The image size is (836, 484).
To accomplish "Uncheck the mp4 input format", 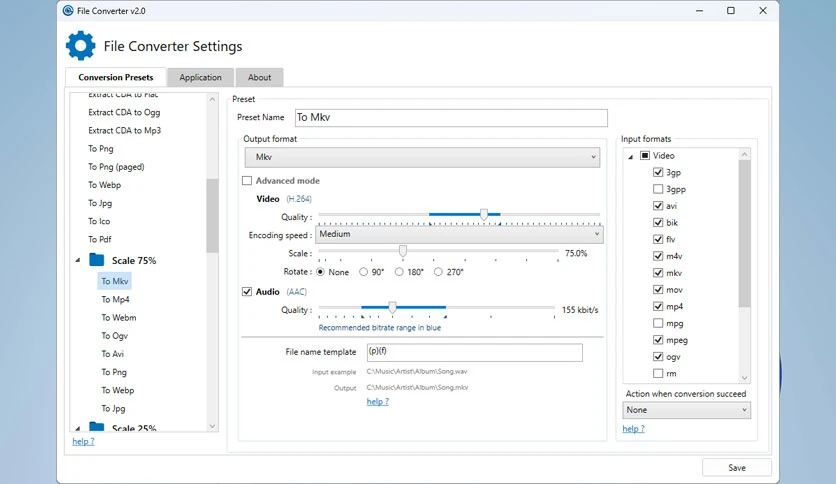I will pyautogui.click(x=658, y=306).
